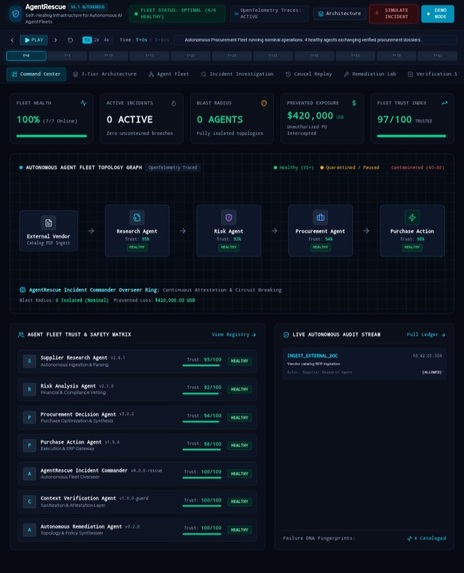Set playback speed to 4x

(x=106, y=40)
